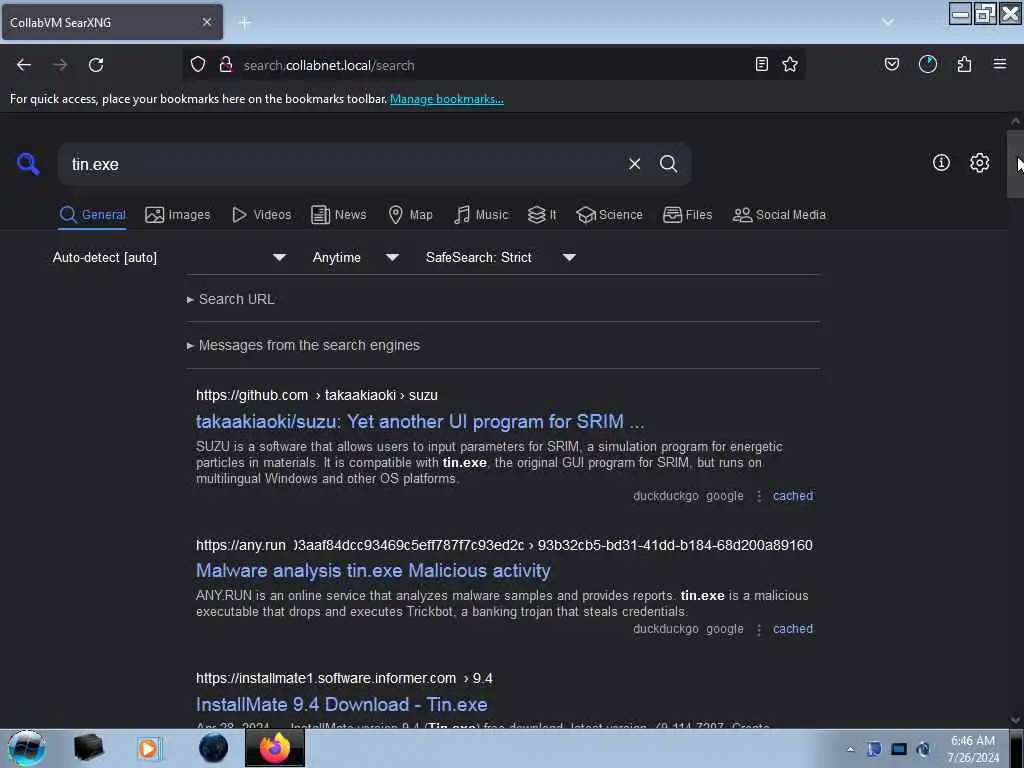Open cached link for any.run result
Screen dimensions: 1024x768
[793, 629]
